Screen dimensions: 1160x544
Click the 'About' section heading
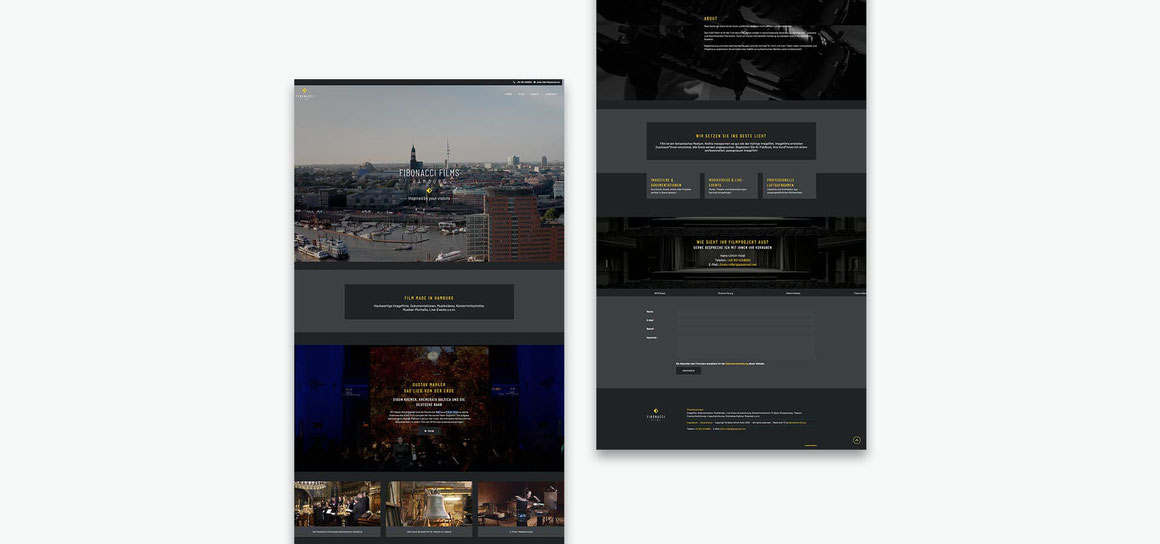(711, 18)
